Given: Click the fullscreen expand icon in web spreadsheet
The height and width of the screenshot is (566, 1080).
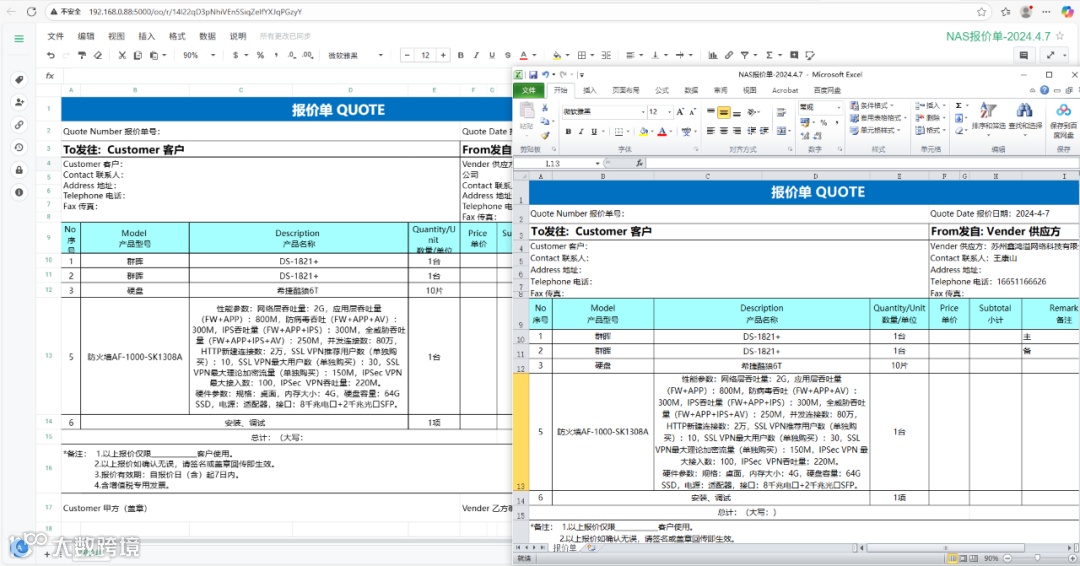Looking at the screenshot, I should coord(1050,55).
